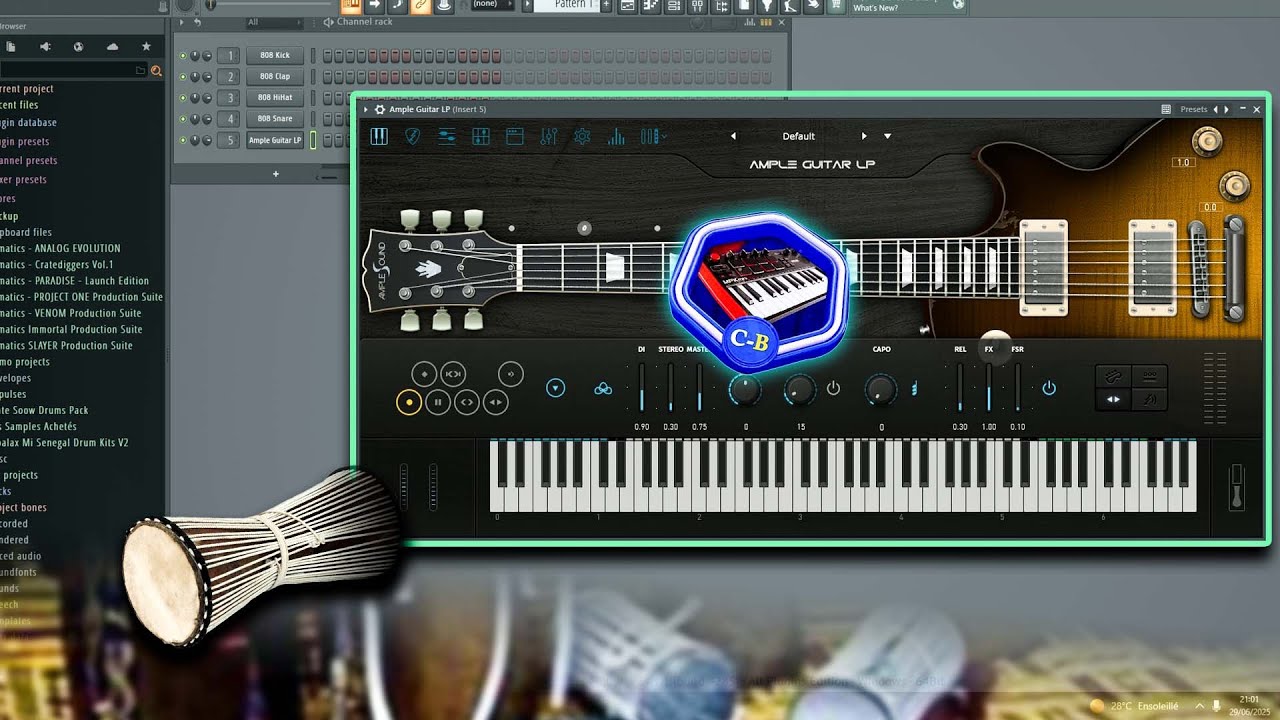Toggle the link tool in the top toolbar

click(421, 6)
